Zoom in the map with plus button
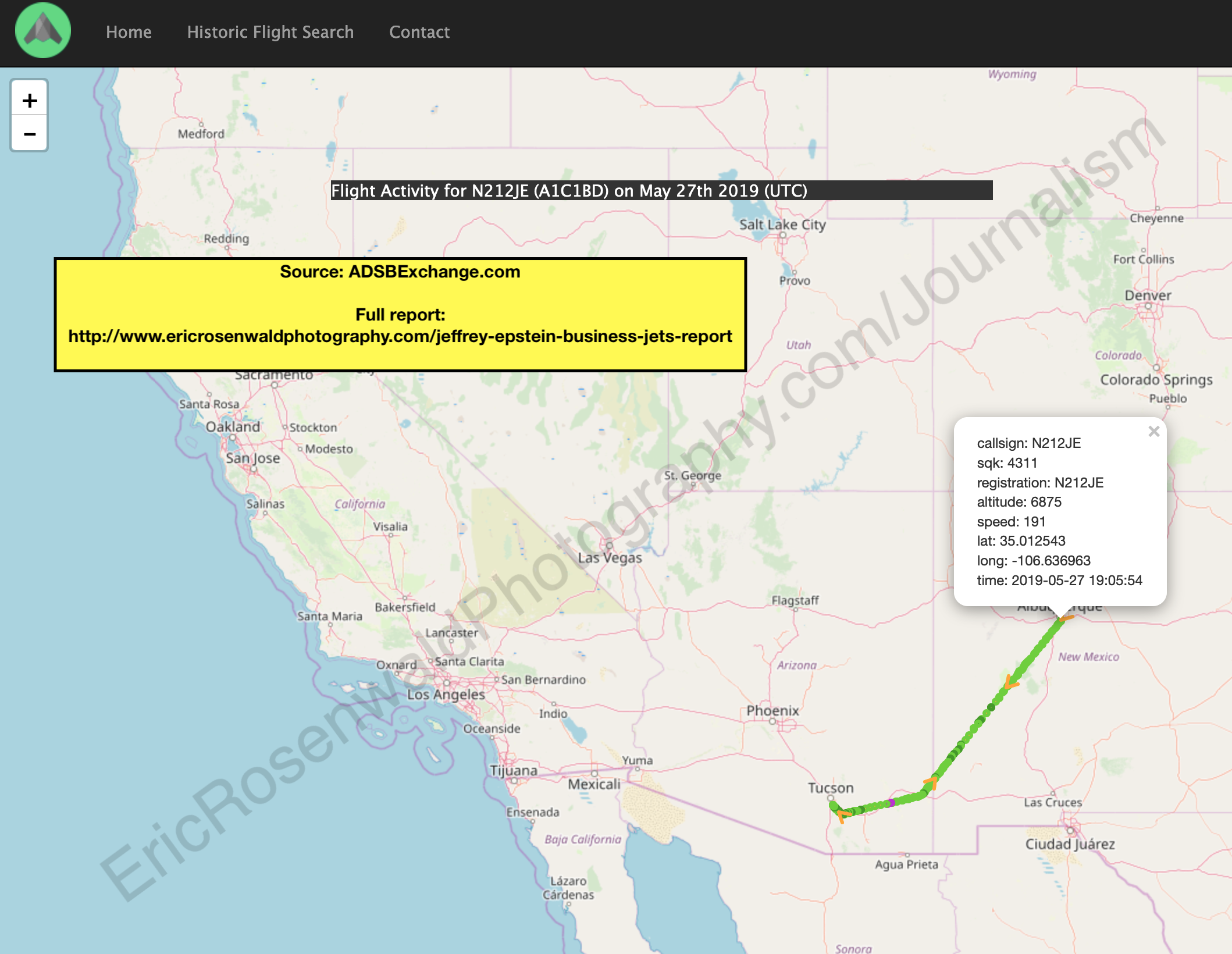The height and width of the screenshot is (954, 1232). click(29, 100)
